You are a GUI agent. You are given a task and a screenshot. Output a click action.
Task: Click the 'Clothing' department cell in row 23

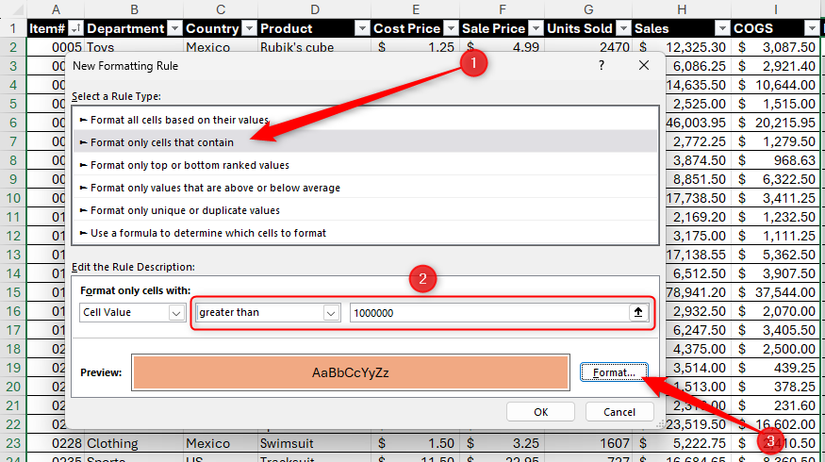[x=134, y=443]
